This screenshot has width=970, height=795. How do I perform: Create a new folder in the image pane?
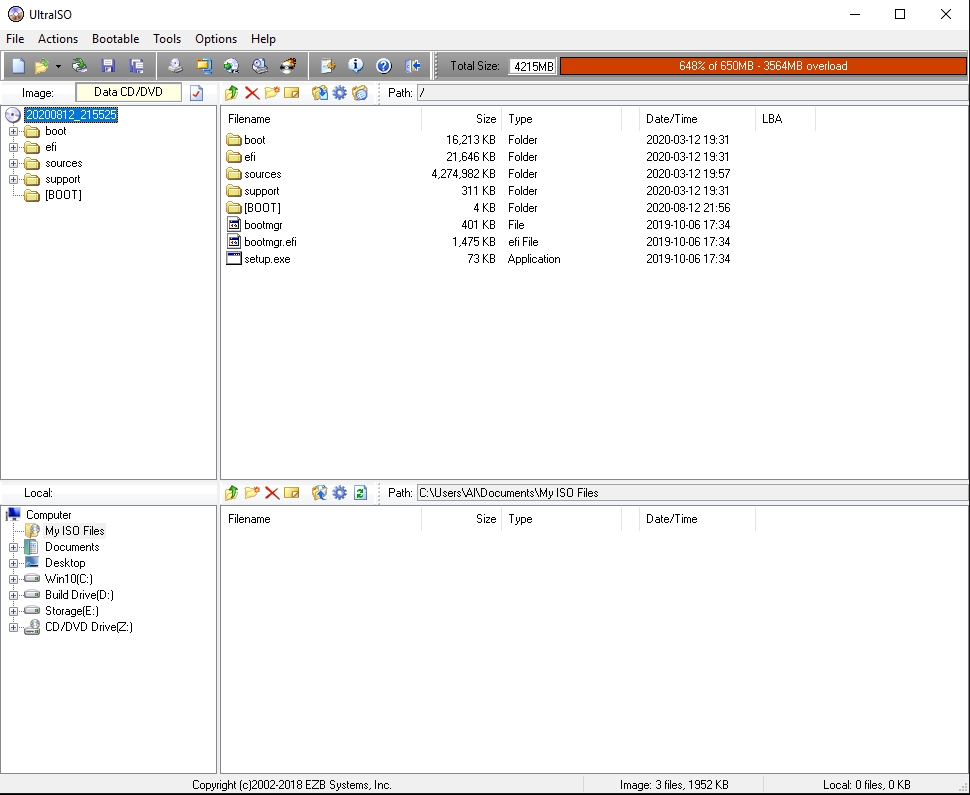(272, 93)
